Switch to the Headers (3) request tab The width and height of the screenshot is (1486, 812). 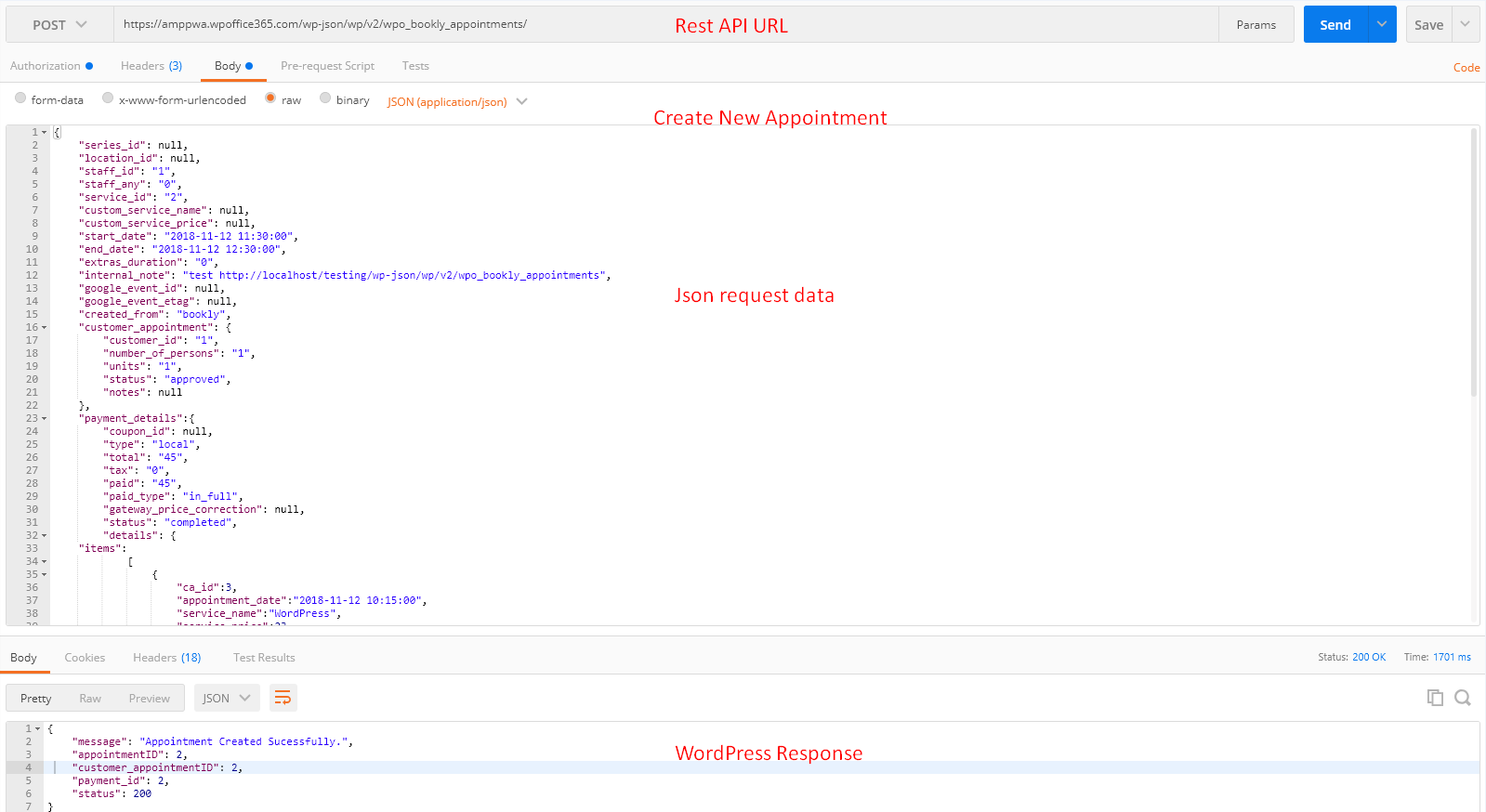(x=151, y=66)
